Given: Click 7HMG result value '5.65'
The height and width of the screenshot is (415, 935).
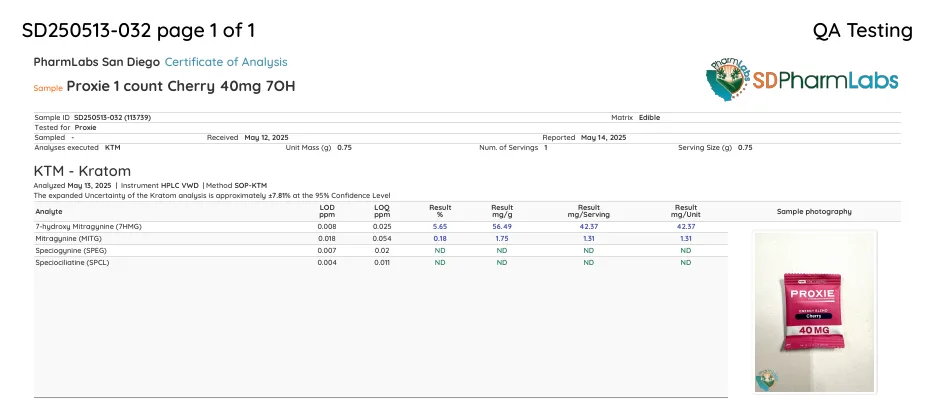Looking at the screenshot, I should 440,227.
